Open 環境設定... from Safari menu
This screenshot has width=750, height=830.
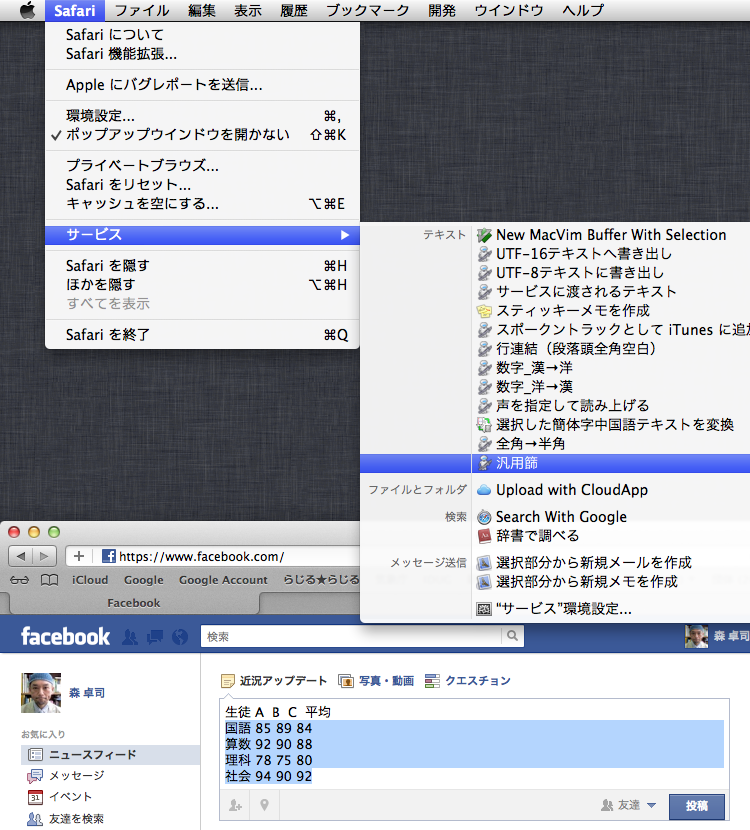[202, 116]
